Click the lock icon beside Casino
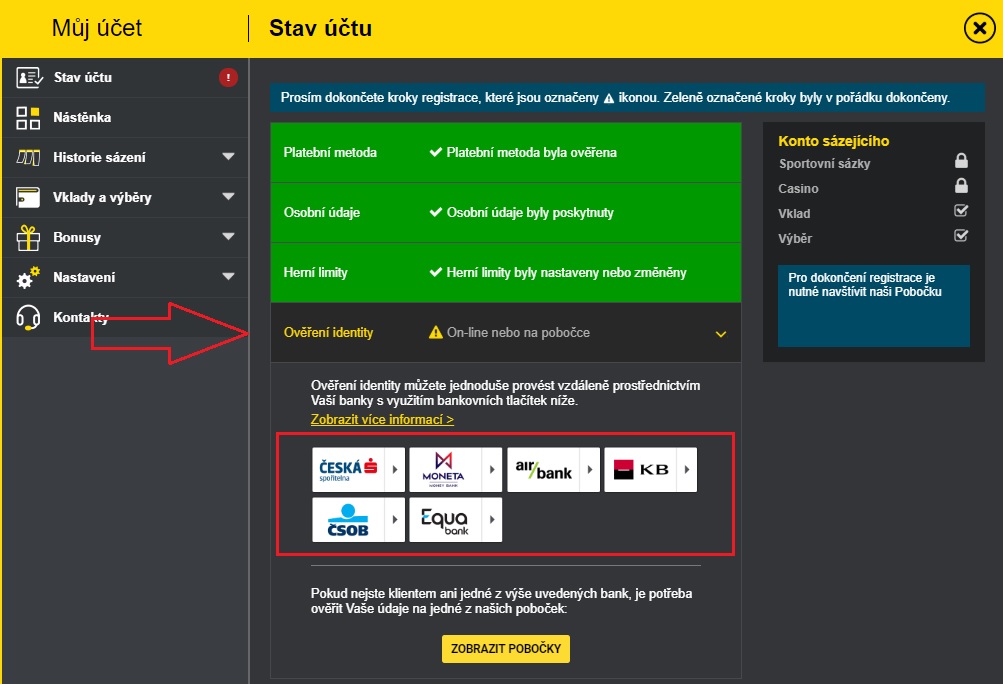 pos(961,186)
